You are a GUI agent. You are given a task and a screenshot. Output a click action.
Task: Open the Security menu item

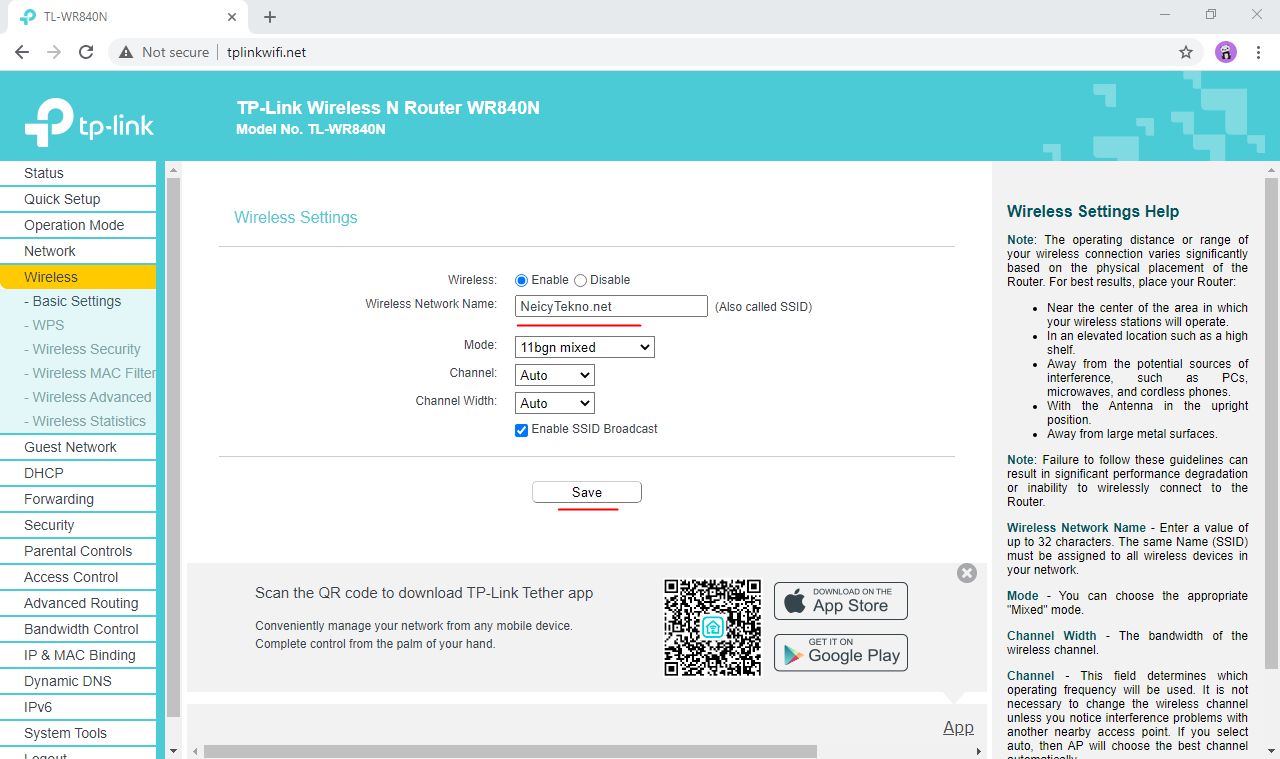click(78, 525)
